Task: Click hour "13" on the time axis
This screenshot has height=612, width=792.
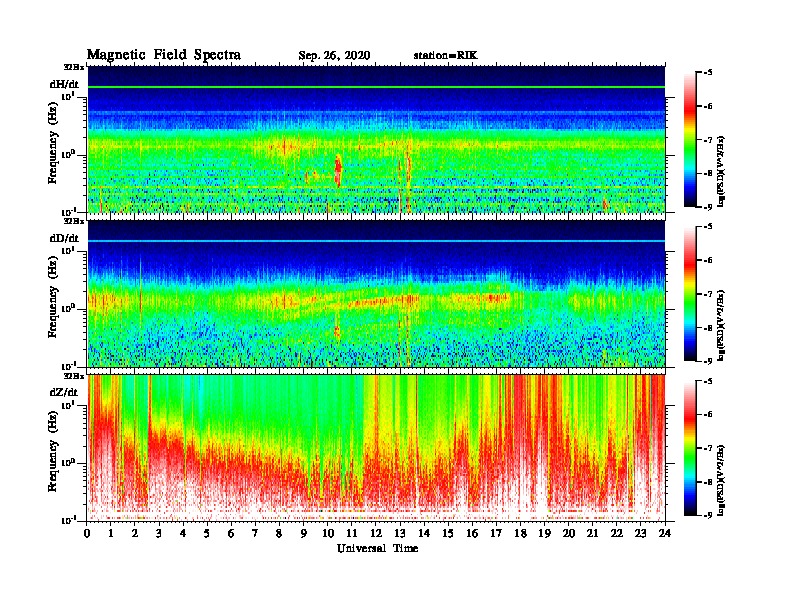Action: pos(401,534)
